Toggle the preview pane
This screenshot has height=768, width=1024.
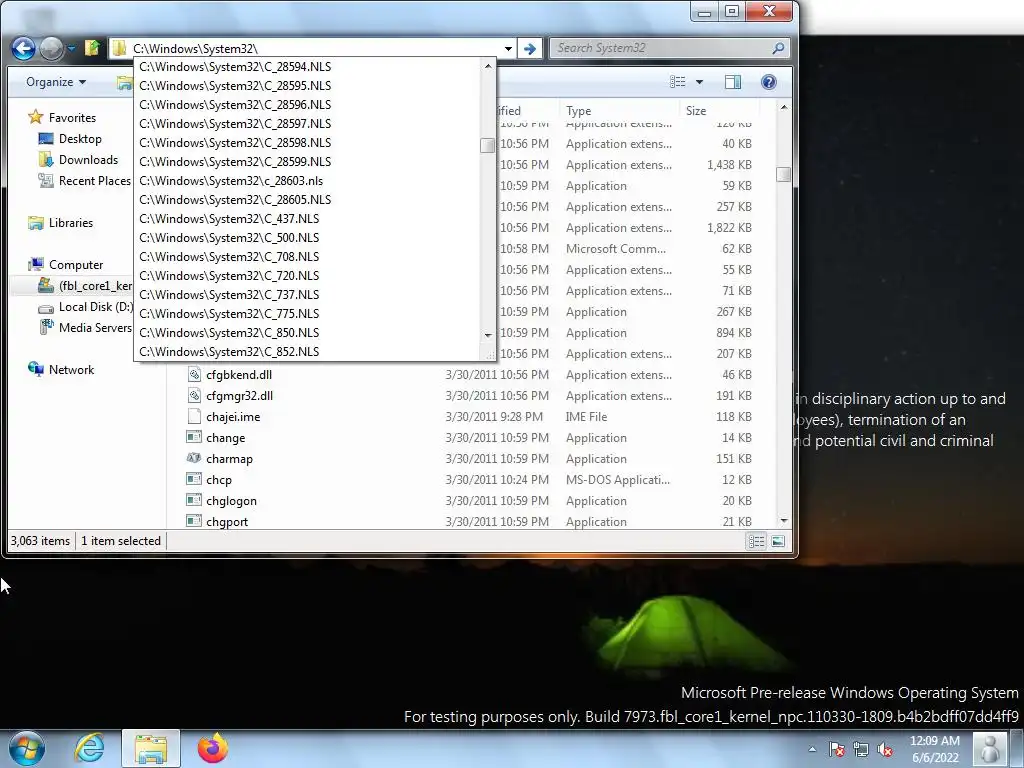point(733,82)
